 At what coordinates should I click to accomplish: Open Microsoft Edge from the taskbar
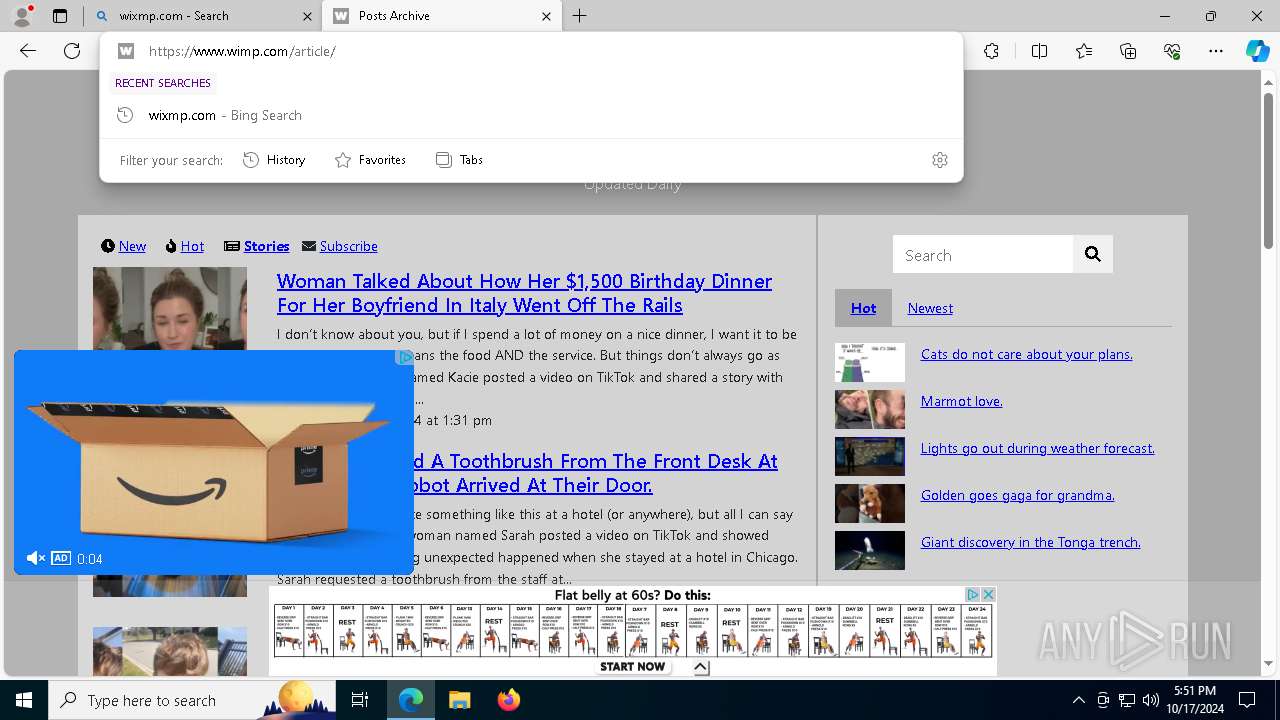pyautogui.click(x=411, y=700)
